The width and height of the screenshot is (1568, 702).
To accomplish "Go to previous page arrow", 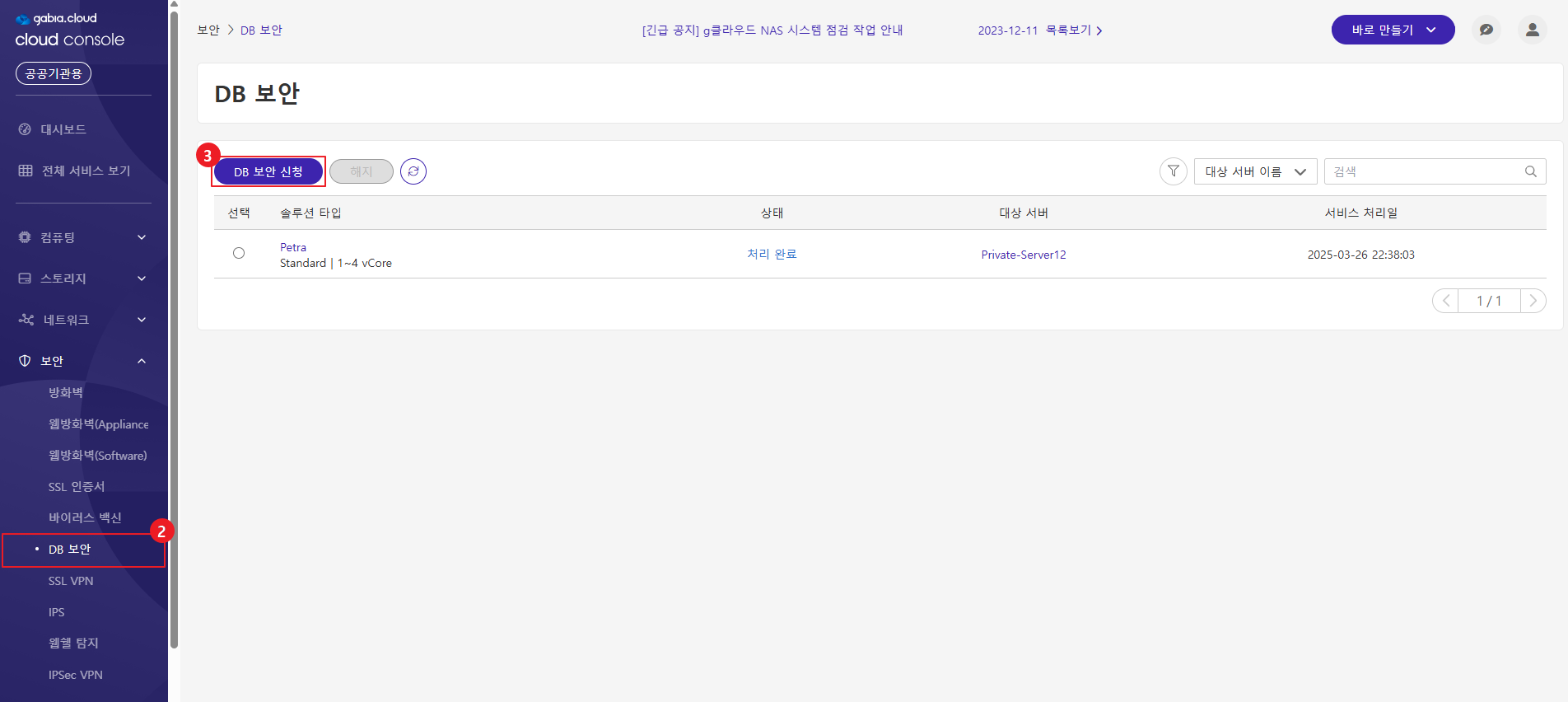I will coord(1445,301).
